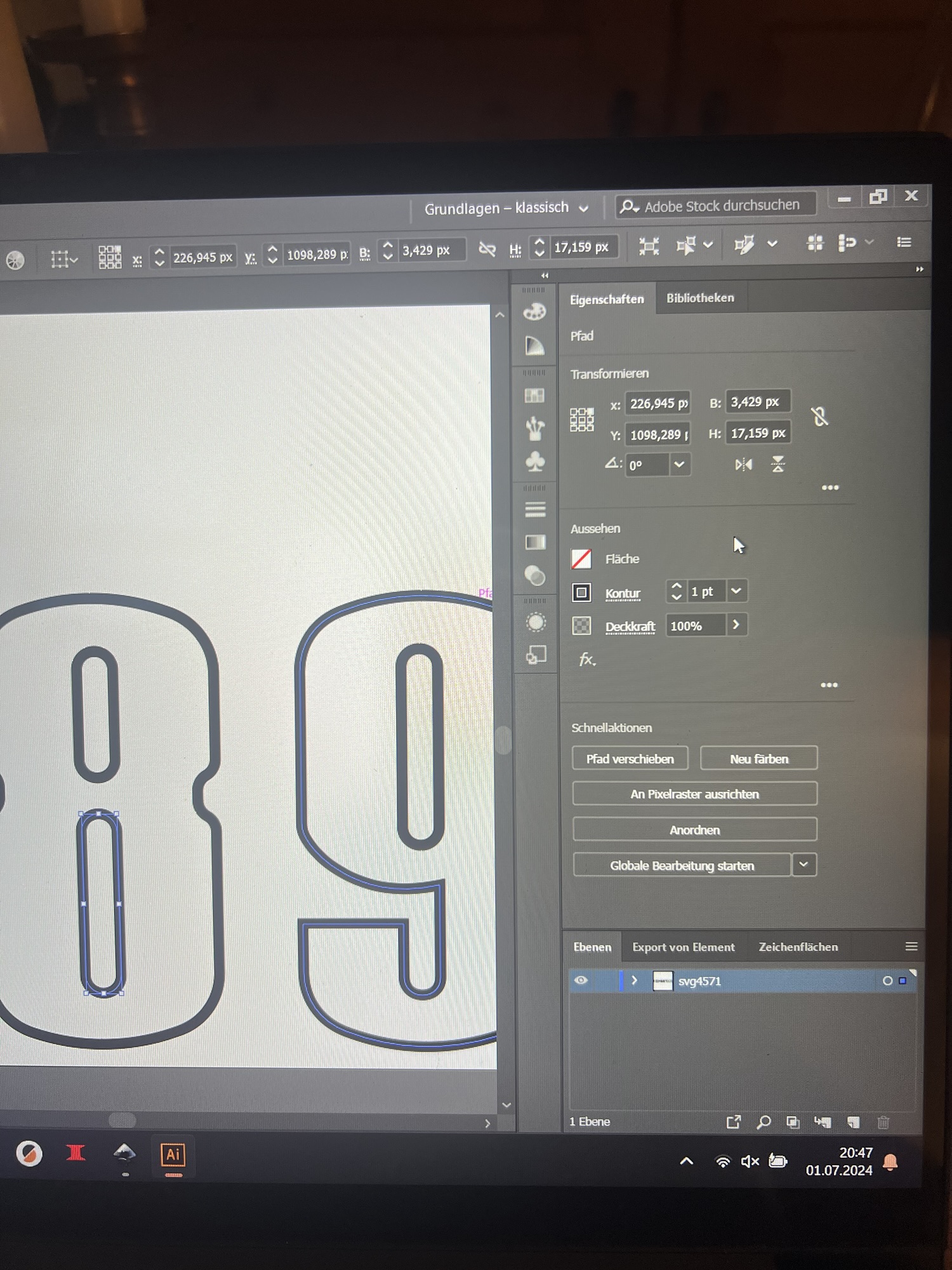This screenshot has width=952, height=1270.
Task: Switch to the Bibliotheken tab
Action: [x=700, y=298]
